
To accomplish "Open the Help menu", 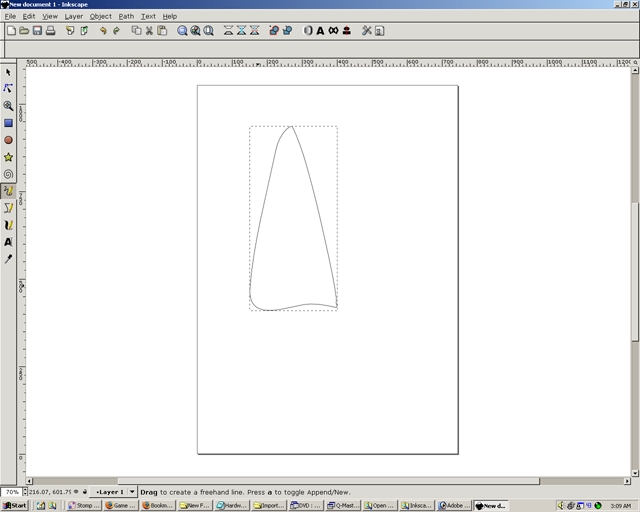I will (x=169, y=16).
